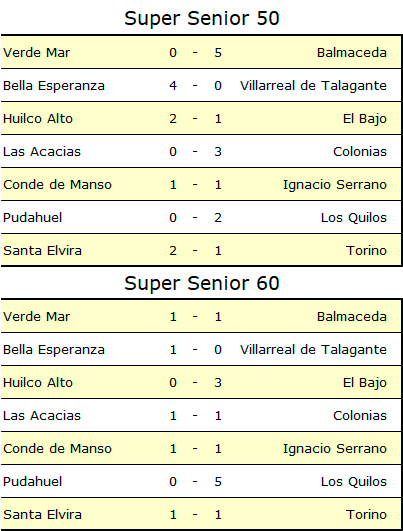Select Torino in the Super Senior 60 table
Viewport: 403px width, 531px height.
pyautogui.click(x=366, y=514)
